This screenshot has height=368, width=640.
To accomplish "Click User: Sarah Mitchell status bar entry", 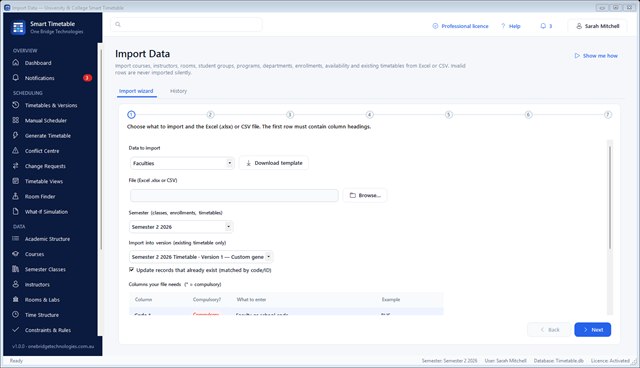I will [505, 361].
